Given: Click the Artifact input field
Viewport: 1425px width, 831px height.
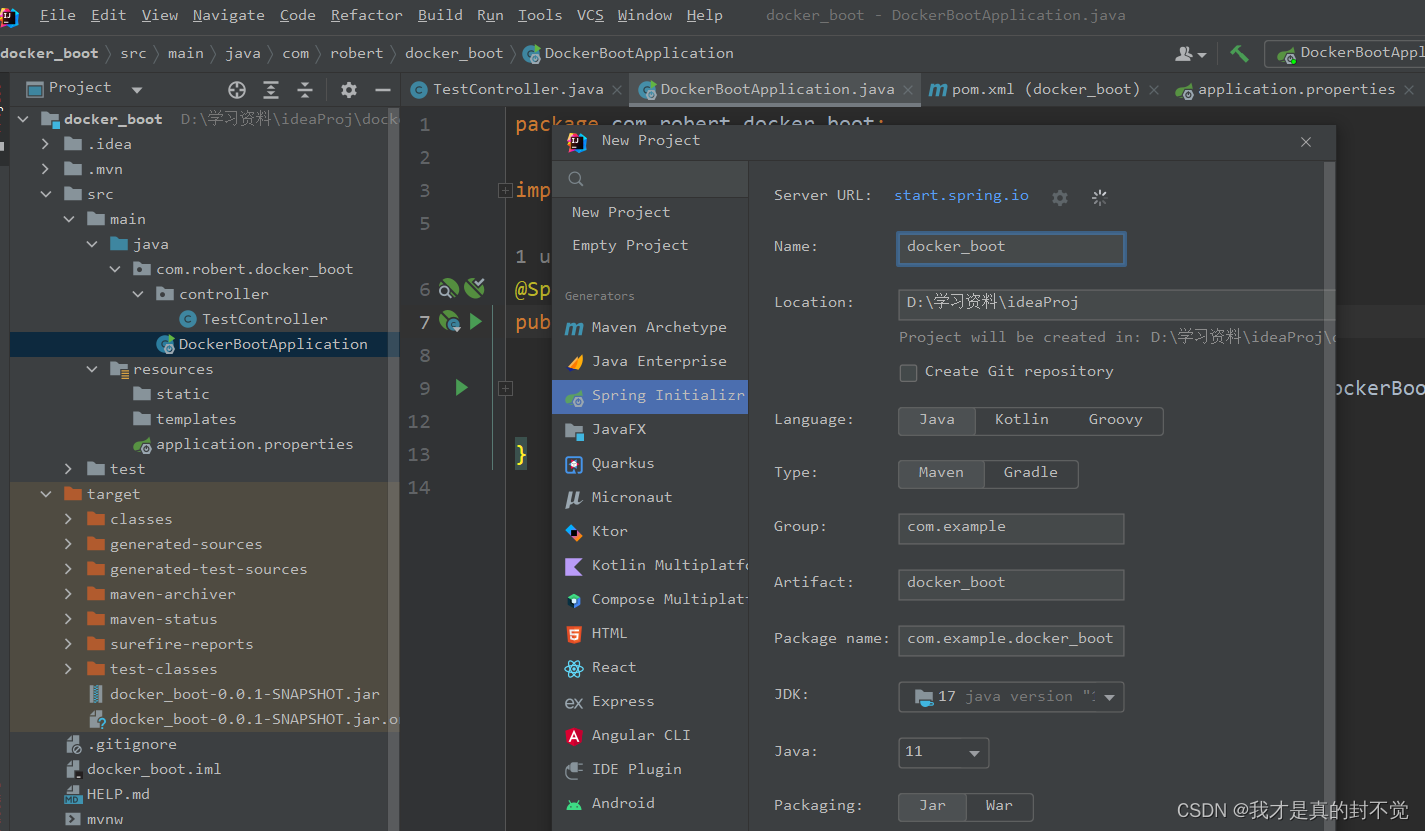Looking at the screenshot, I should (x=1011, y=584).
